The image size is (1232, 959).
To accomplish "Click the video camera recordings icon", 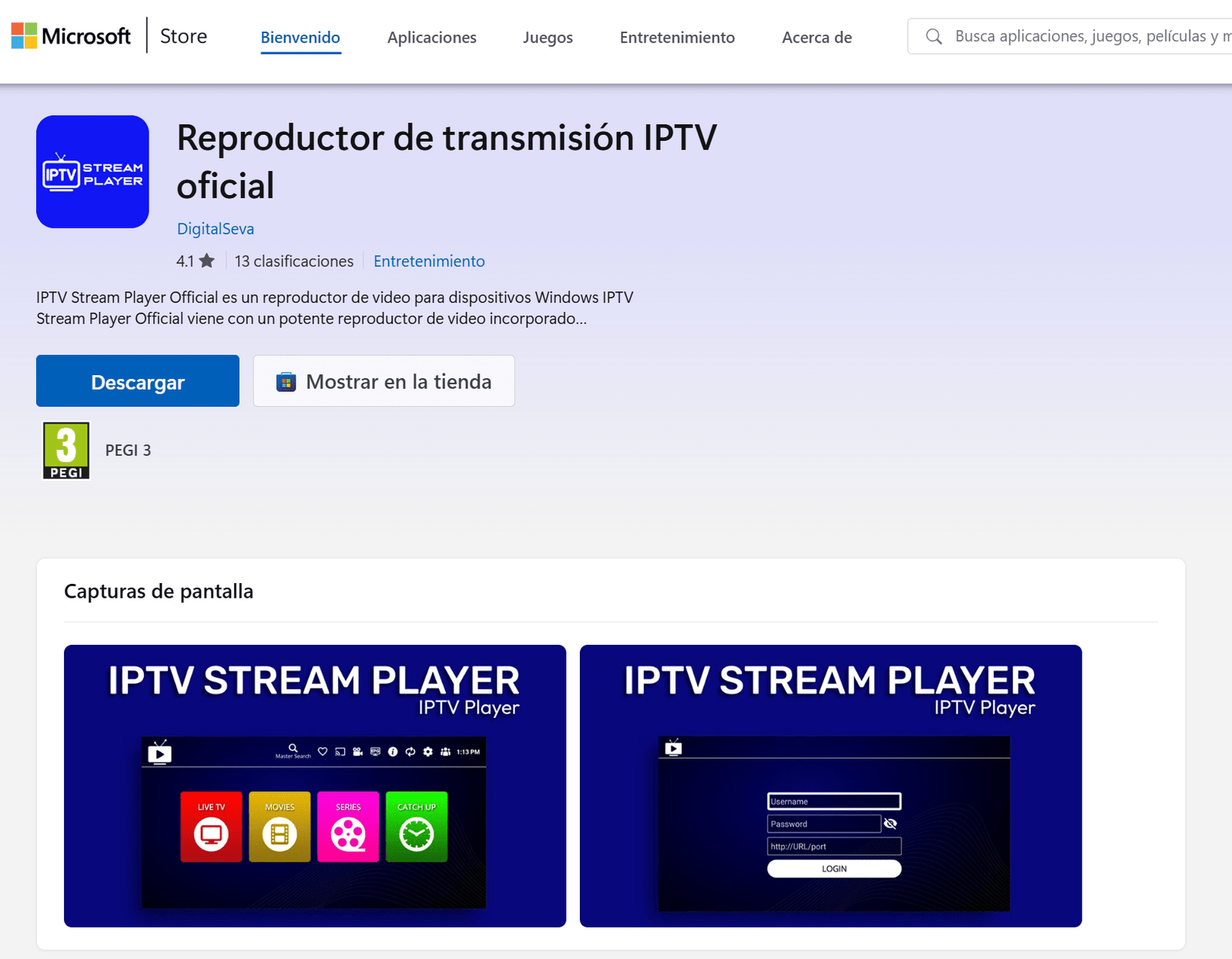I will pos(357,751).
